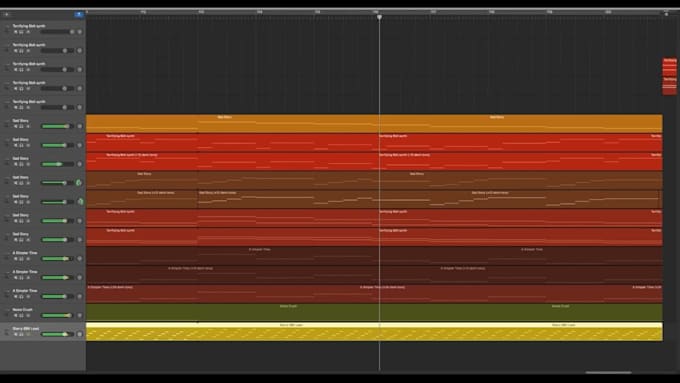Click the add track plus button
Image resolution: width=680 pixels, height=383 pixels.
[x=6, y=14]
